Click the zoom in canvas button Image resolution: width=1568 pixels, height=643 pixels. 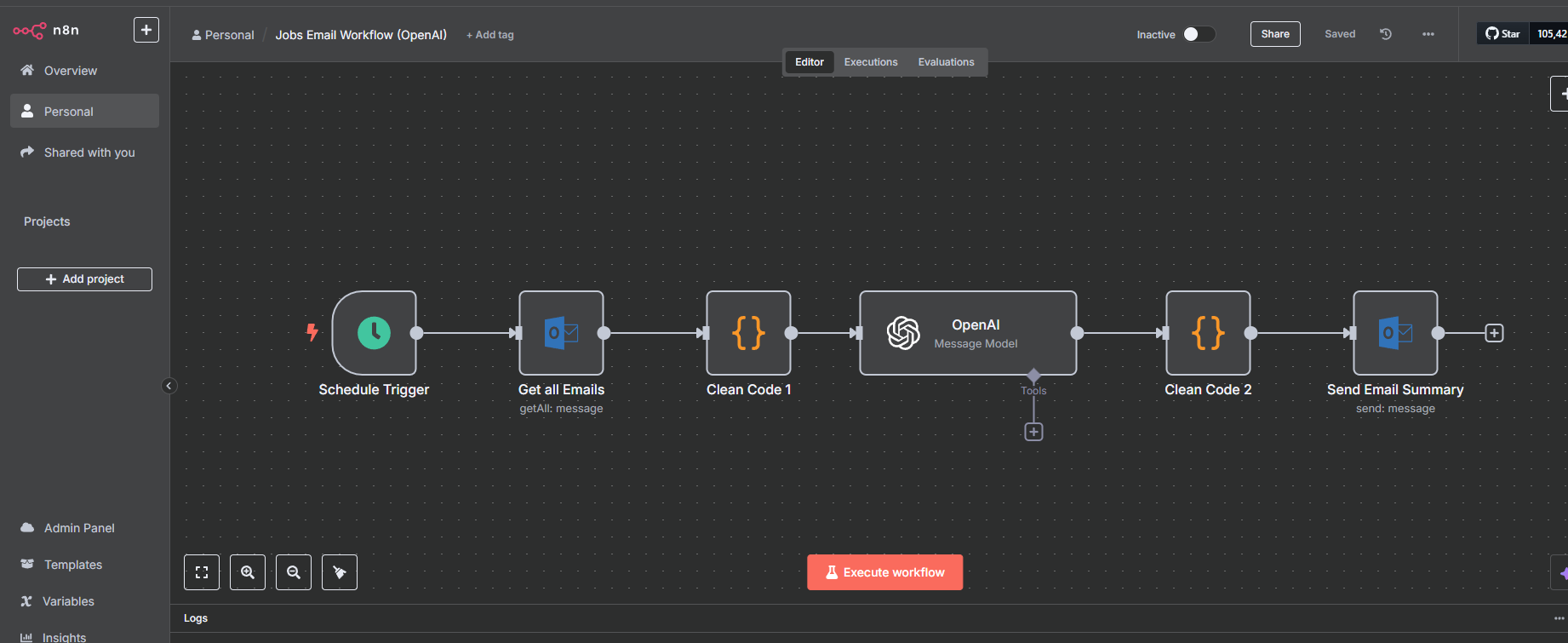point(248,572)
